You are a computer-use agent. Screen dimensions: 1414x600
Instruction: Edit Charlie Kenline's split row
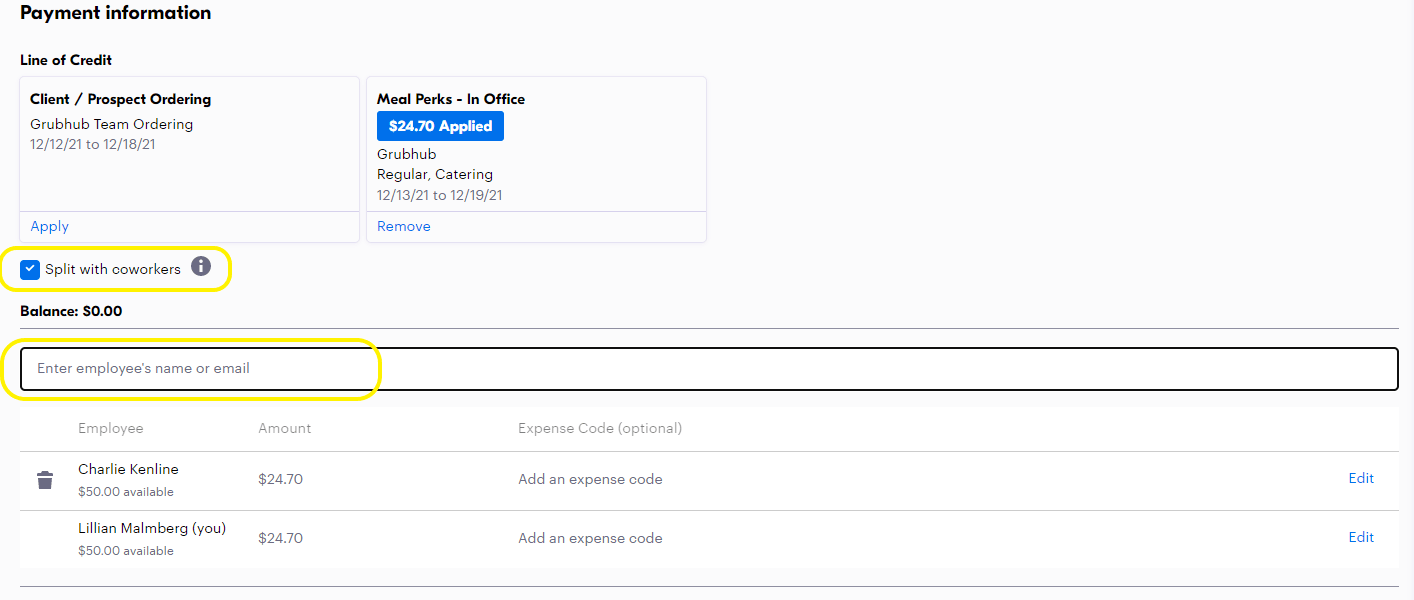[1360, 479]
